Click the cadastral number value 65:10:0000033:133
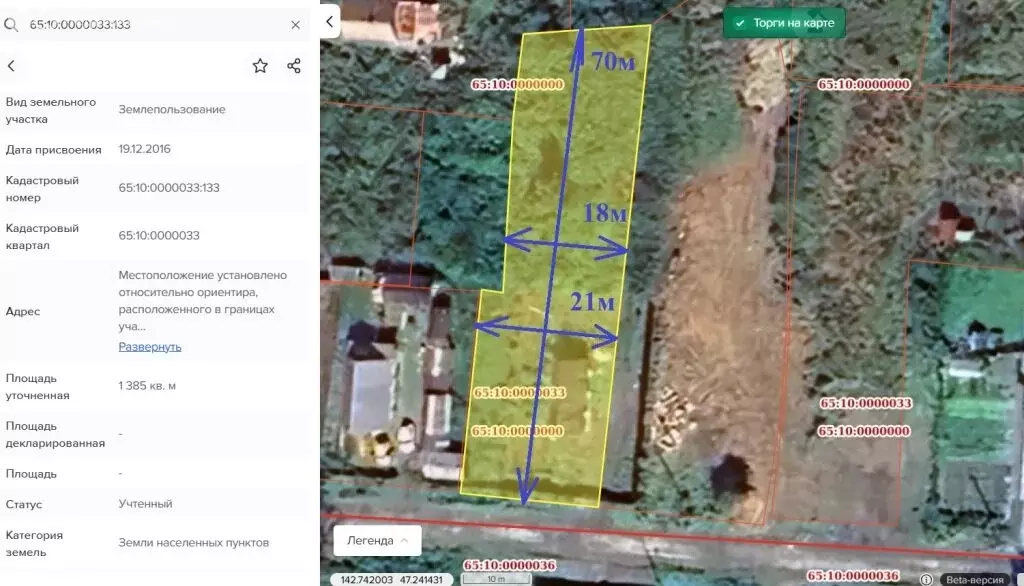 (169, 188)
